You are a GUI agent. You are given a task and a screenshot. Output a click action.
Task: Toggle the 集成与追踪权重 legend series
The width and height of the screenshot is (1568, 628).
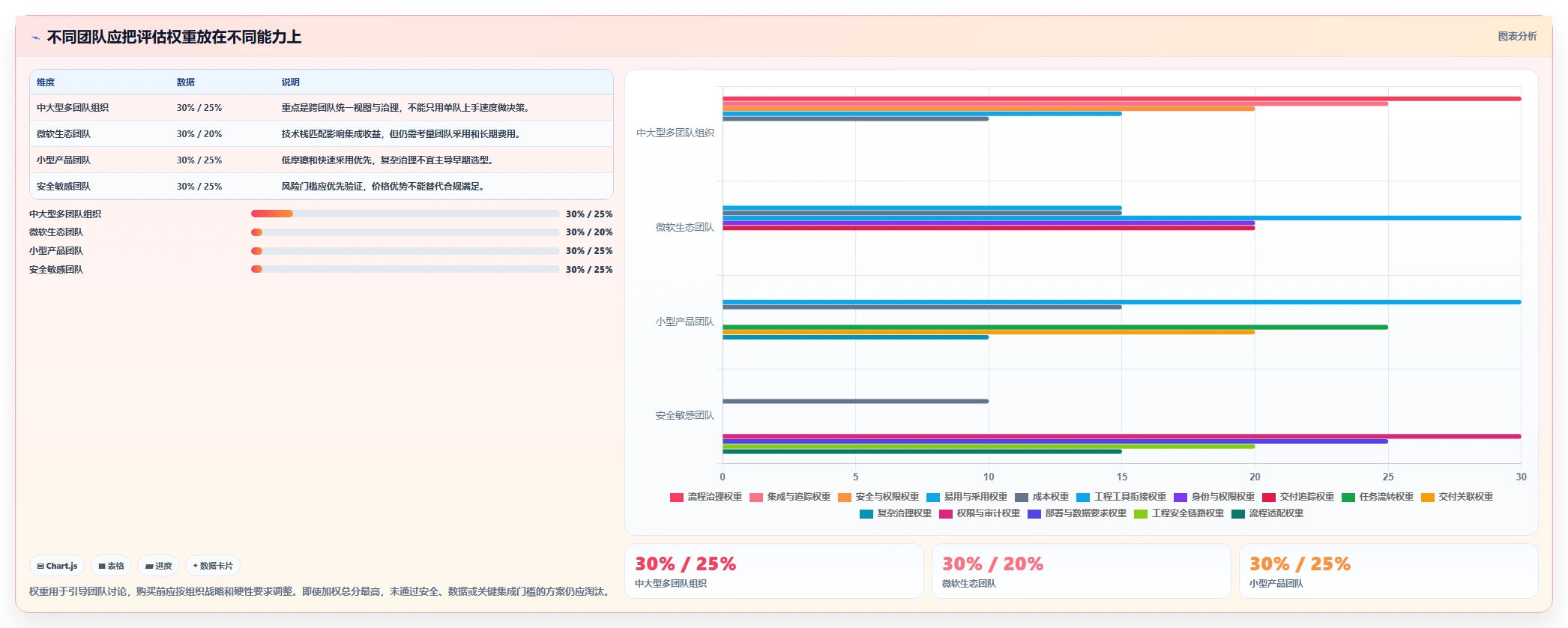790,497
